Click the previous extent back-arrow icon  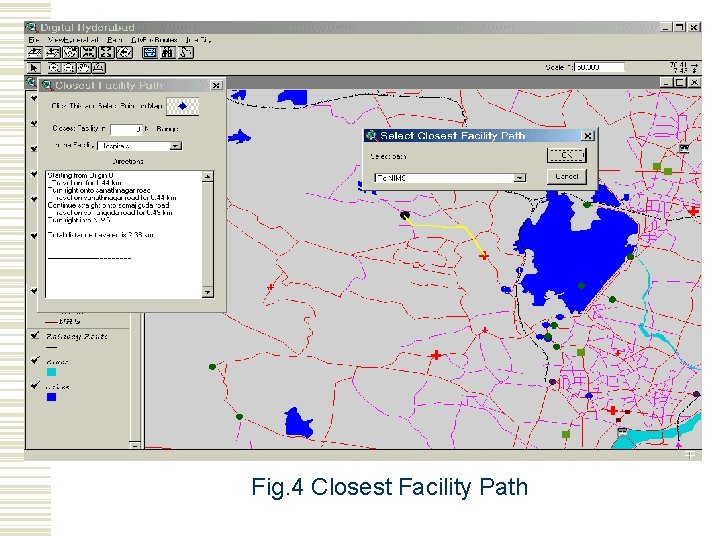[124, 52]
